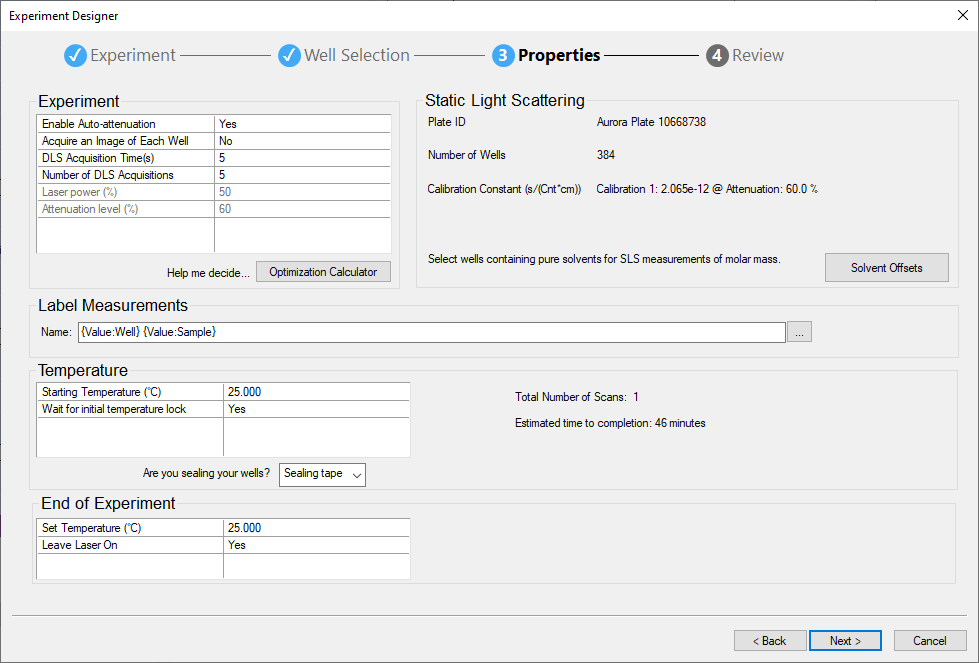Viewport: 979px width, 663px height.
Task: Click the step 4 Review circle icon
Action: click(x=717, y=56)
